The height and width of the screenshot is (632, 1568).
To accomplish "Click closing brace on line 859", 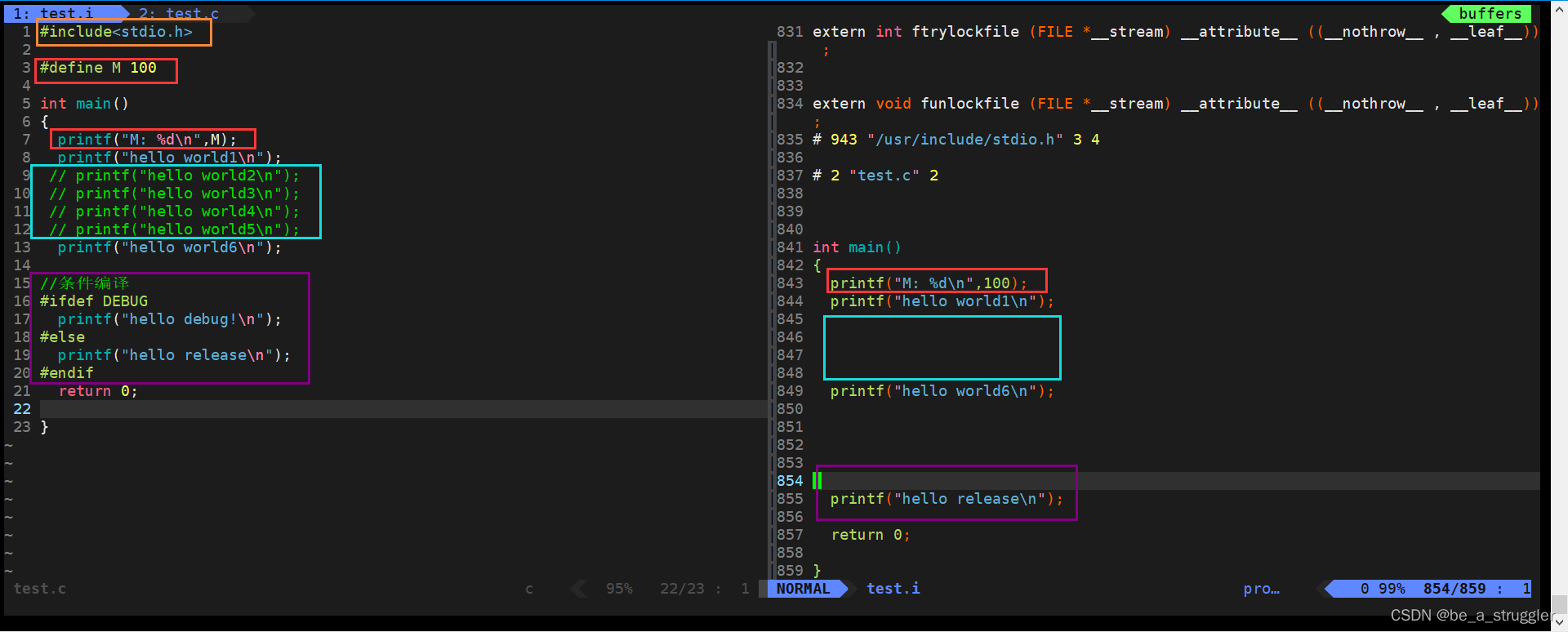I will tap(817, 571).
